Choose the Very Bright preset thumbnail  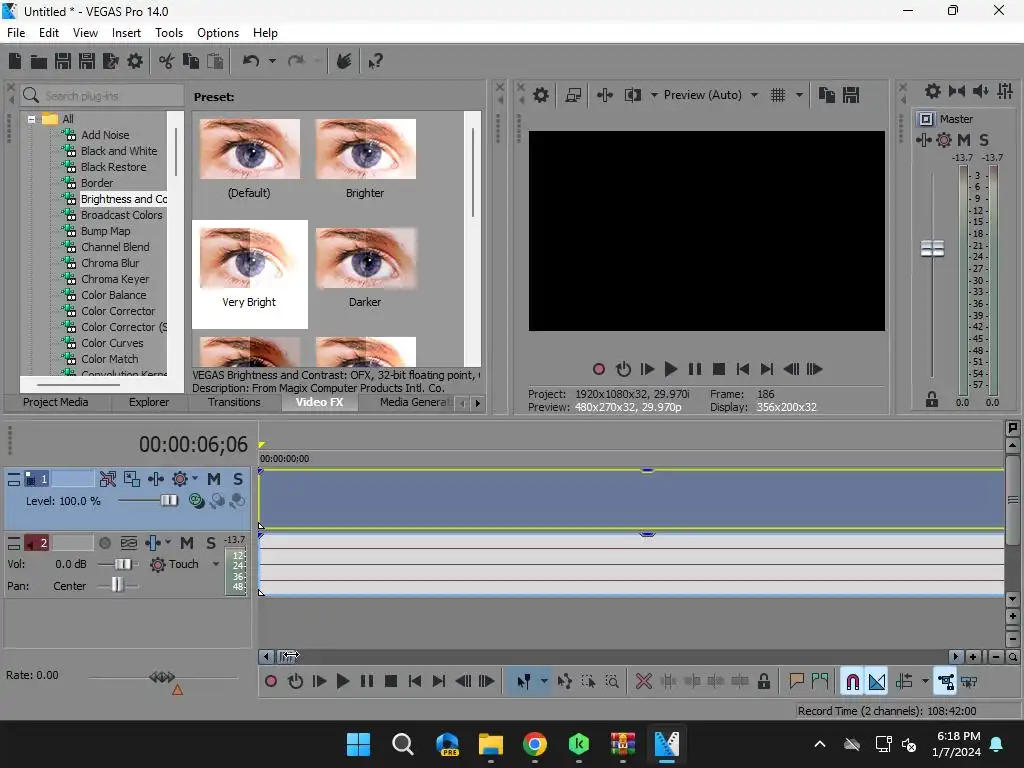[x=249, y=274]
